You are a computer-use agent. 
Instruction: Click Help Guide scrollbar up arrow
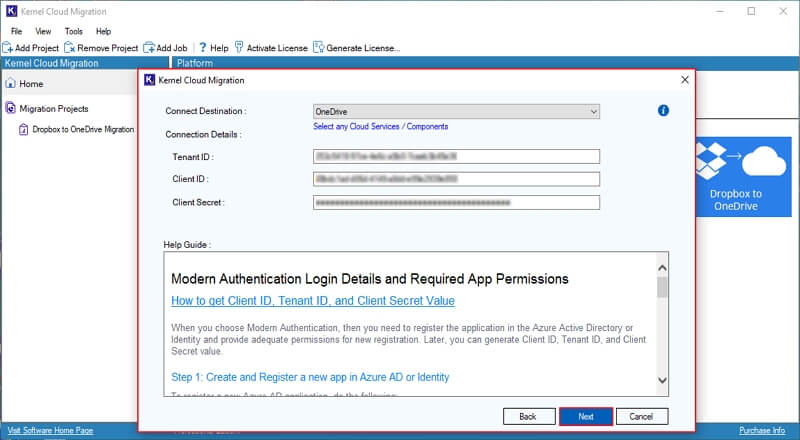[x=662, y=267]
